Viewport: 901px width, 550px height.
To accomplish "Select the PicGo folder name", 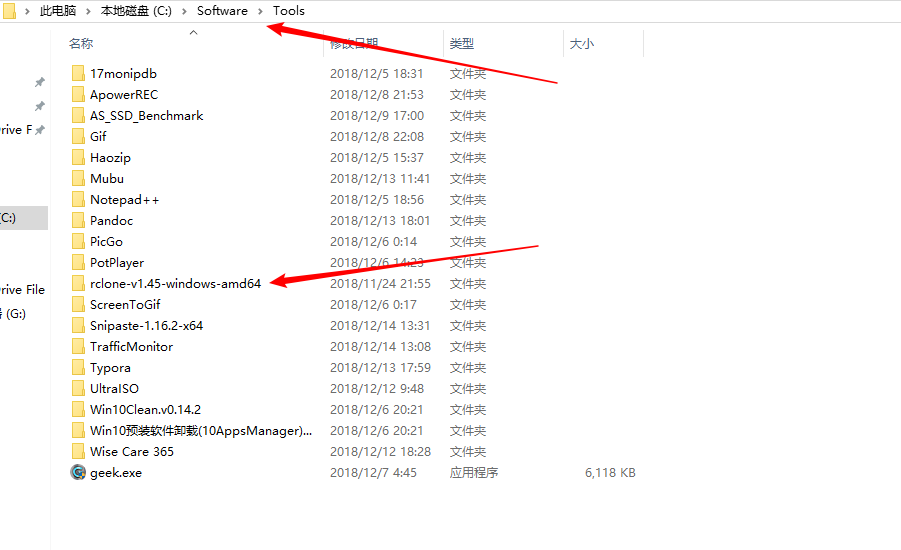I will pyautogui.click(x=106, y=241).
